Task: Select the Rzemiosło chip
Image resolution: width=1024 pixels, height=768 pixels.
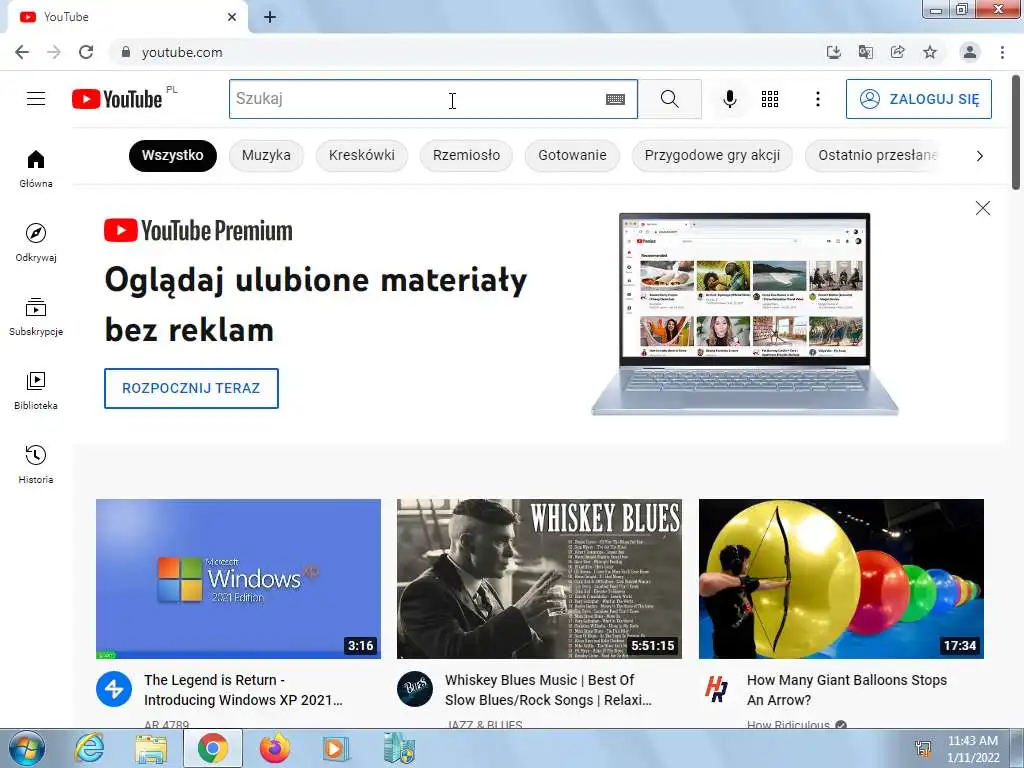Action: (x=466, y=155)
